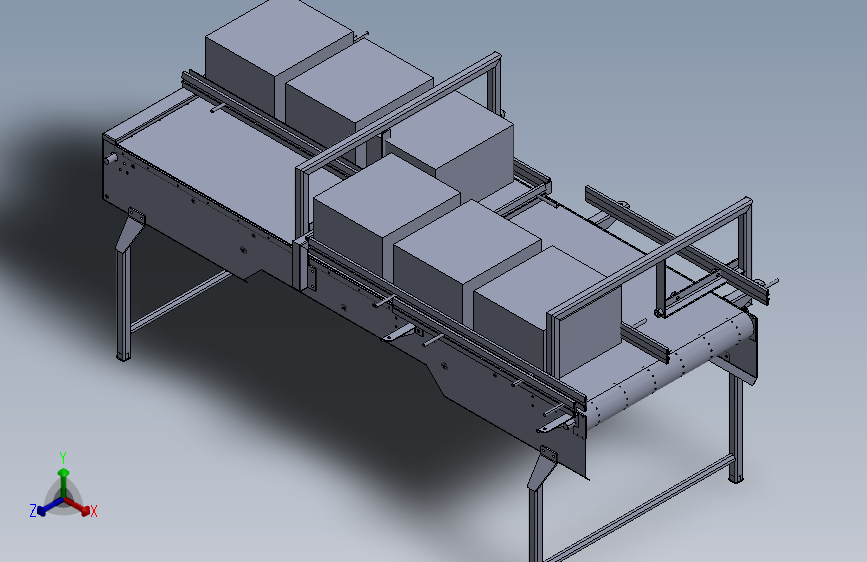The image size is (867, 562).
Task: Click the green Y axis arrow of the triad
Action: (63, 482)
